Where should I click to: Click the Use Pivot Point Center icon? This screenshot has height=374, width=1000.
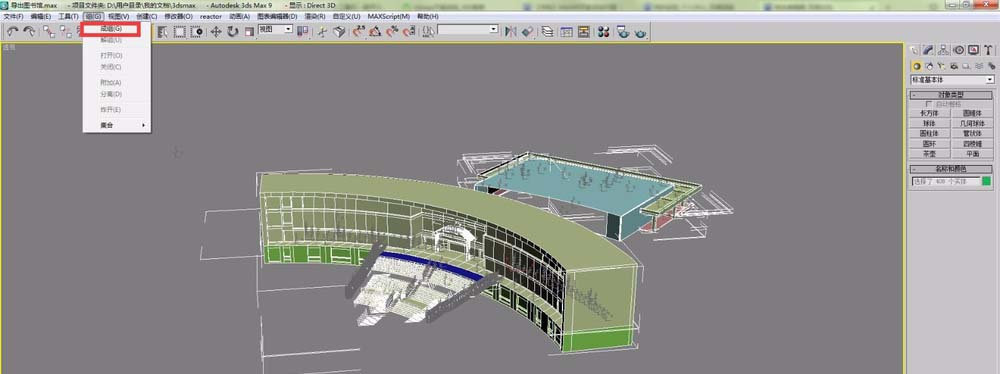tap(303, 31)
